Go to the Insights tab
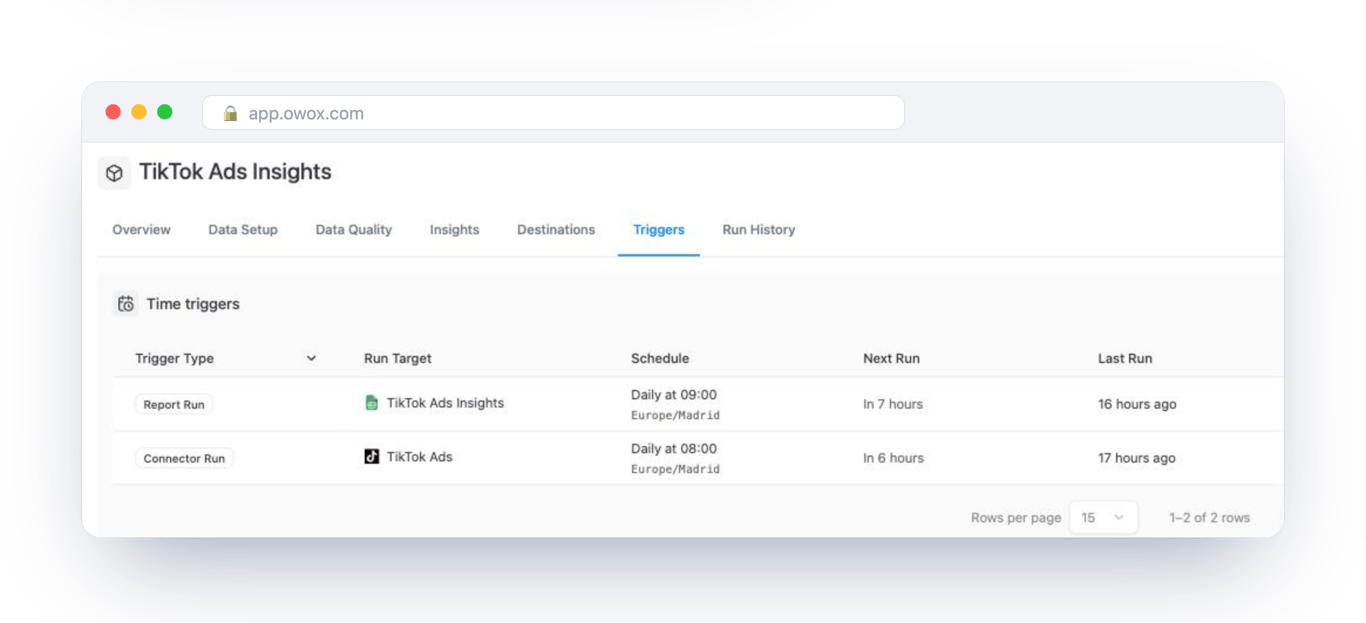The width and height of the screenshot is (1366, 623). [x=455, y=230]
